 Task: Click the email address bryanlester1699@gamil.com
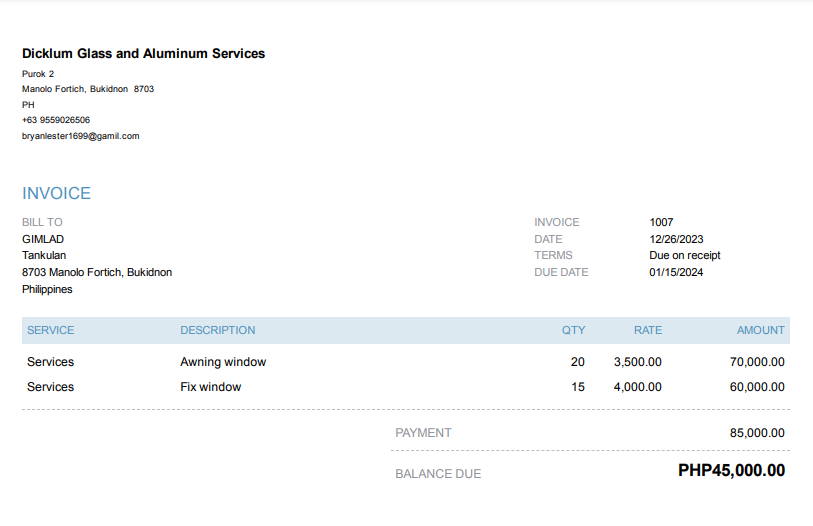tap(80, 135)
